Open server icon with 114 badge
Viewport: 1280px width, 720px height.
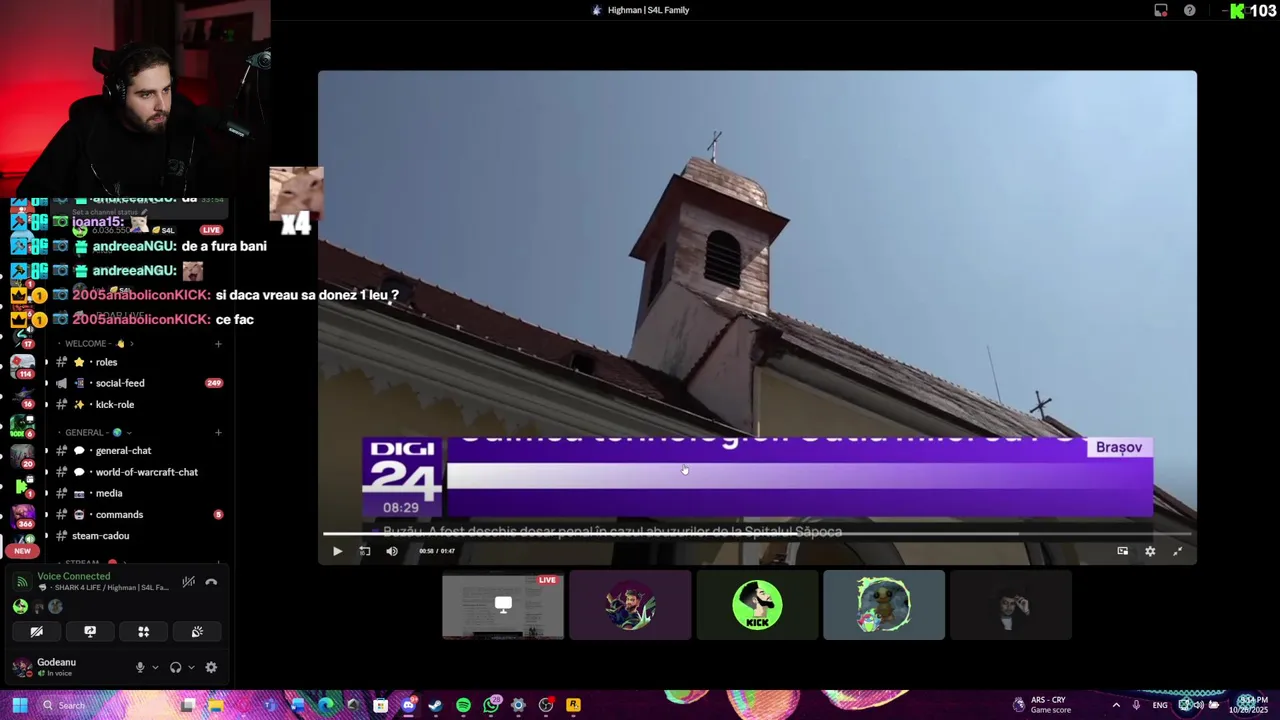22,365
